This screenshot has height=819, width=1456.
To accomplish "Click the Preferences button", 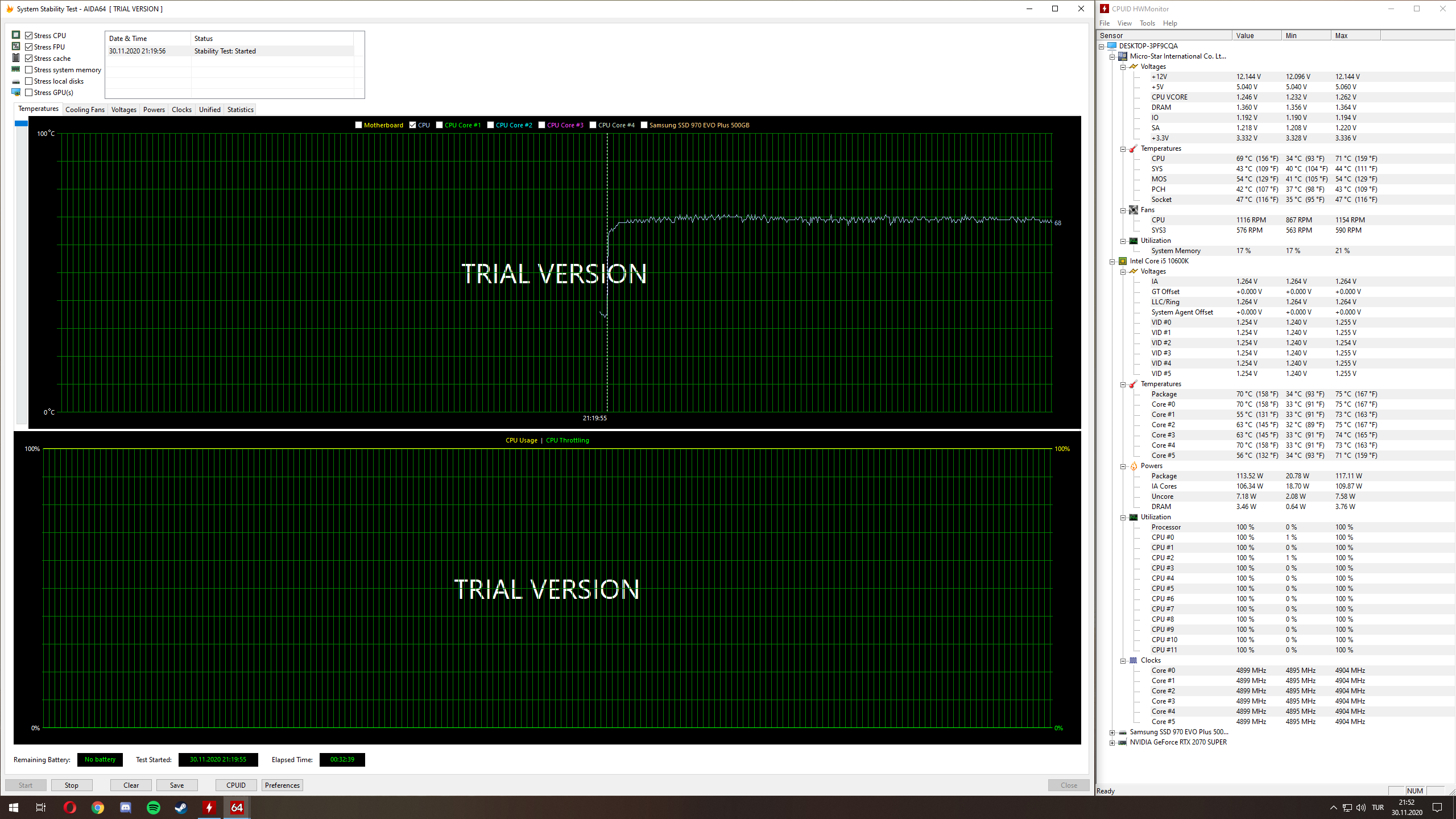I will 282,785.
